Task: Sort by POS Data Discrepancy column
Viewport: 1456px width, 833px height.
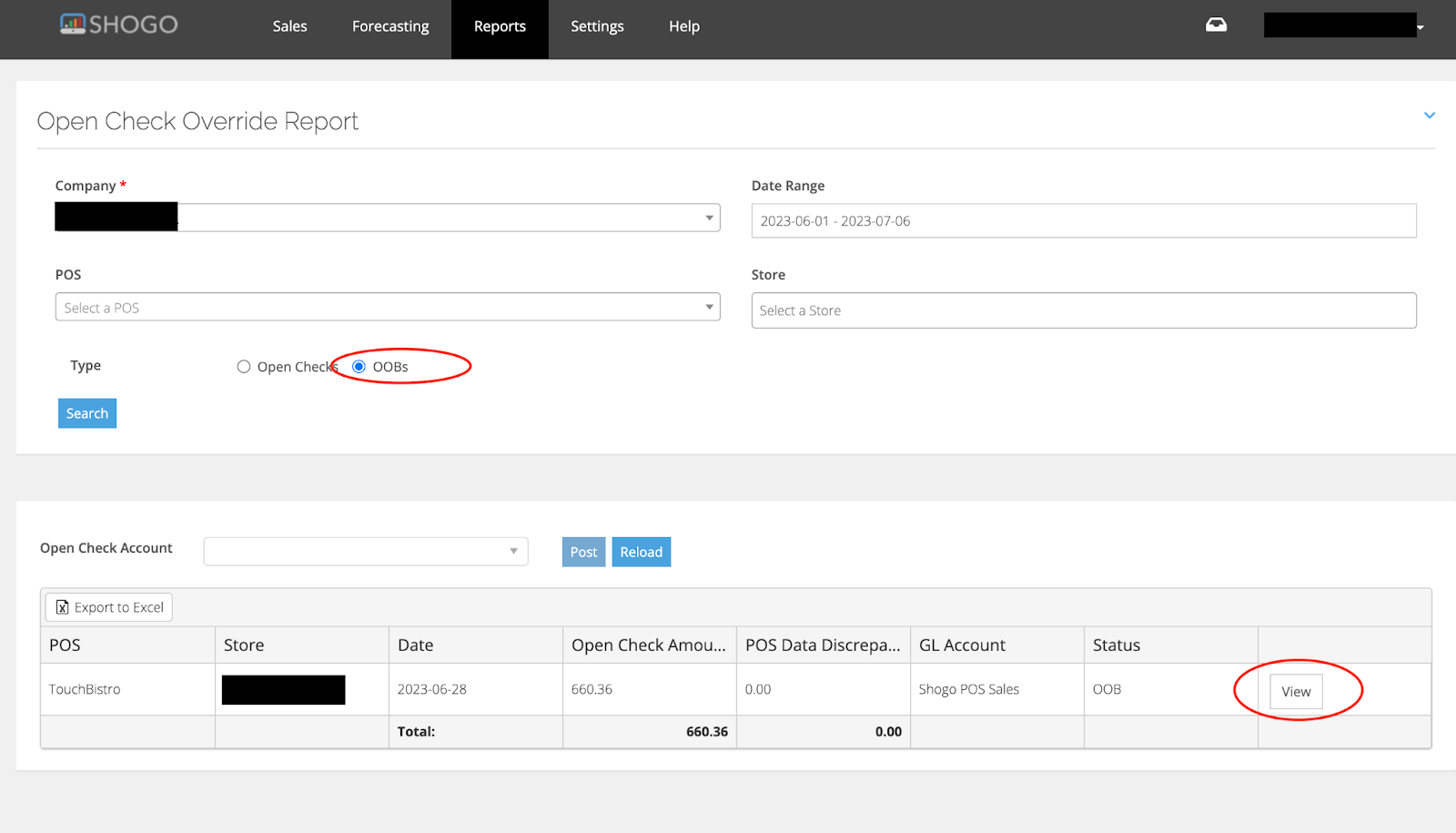Action: point(824,645)
